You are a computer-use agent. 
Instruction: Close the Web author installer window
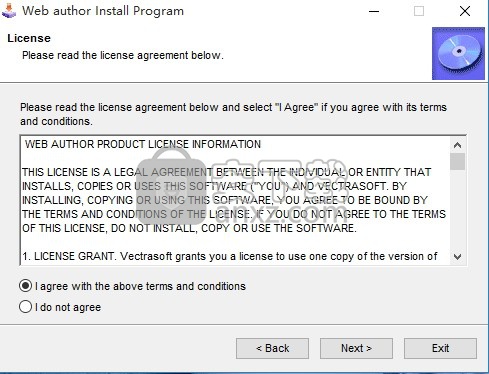coord(465,11)
